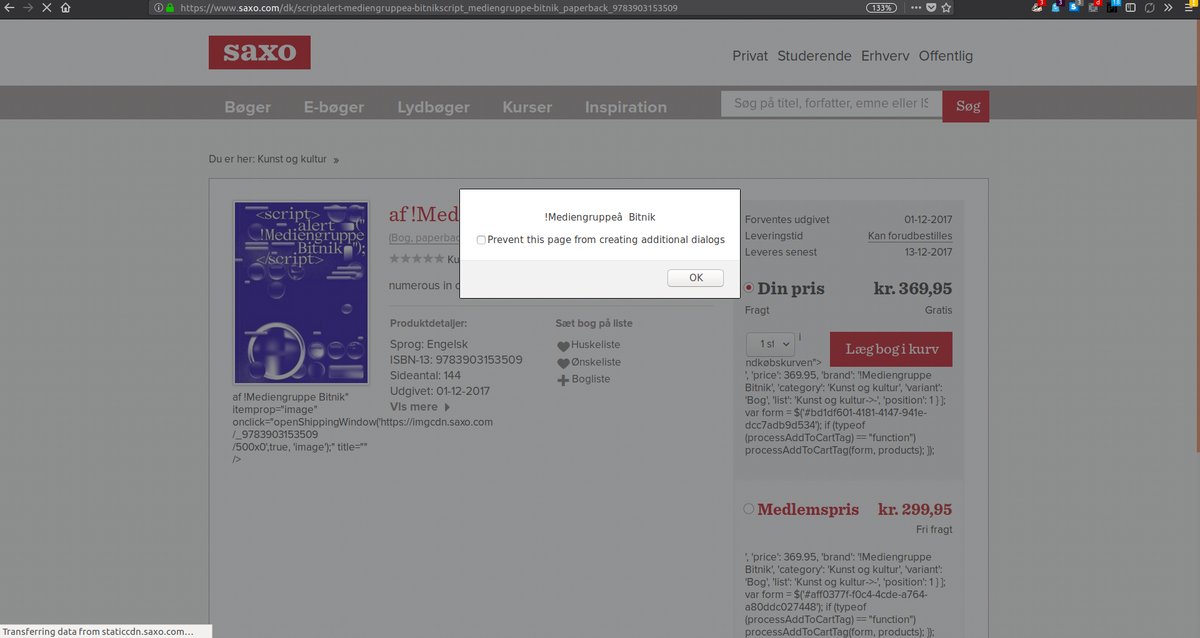
Task: Go to the browser home page icon
Action: click(x=65, y=7)
